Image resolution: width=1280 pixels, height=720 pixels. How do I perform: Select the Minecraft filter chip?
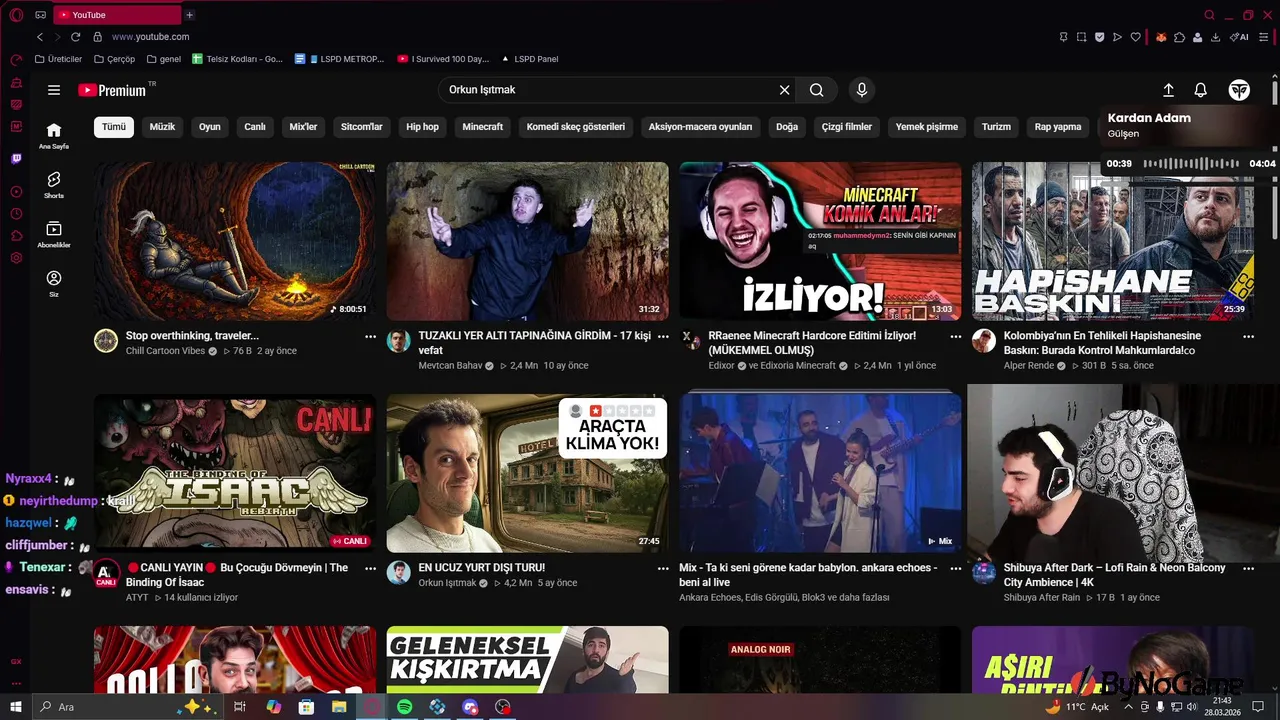tap(482, 127)
